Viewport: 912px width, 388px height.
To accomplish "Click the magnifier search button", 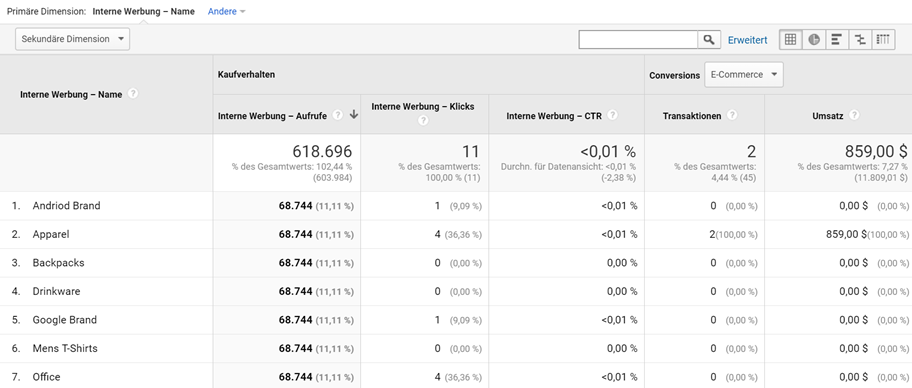I will tap(708, 40).
